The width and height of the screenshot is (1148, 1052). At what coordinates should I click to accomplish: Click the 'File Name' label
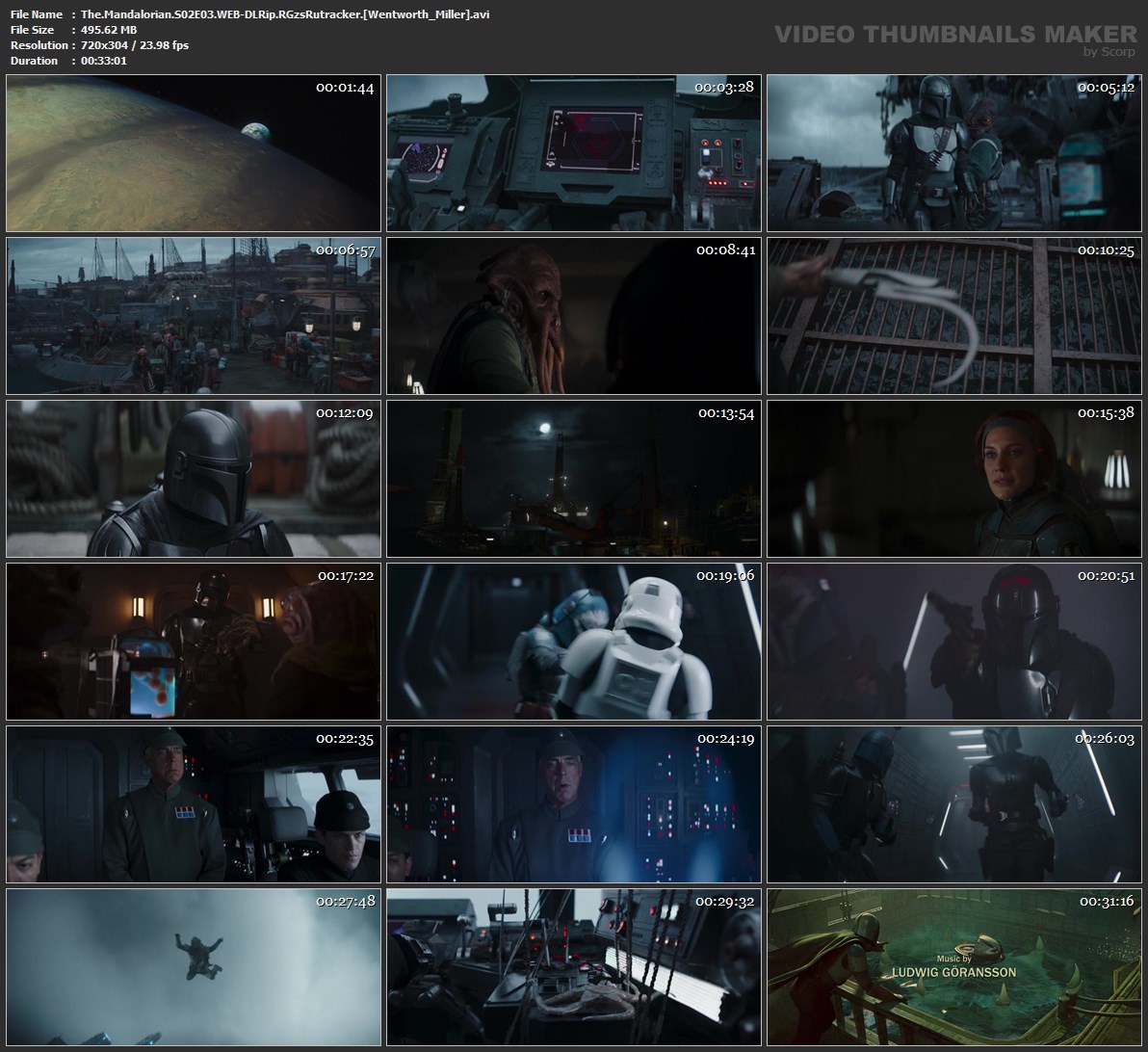(37, 14)
